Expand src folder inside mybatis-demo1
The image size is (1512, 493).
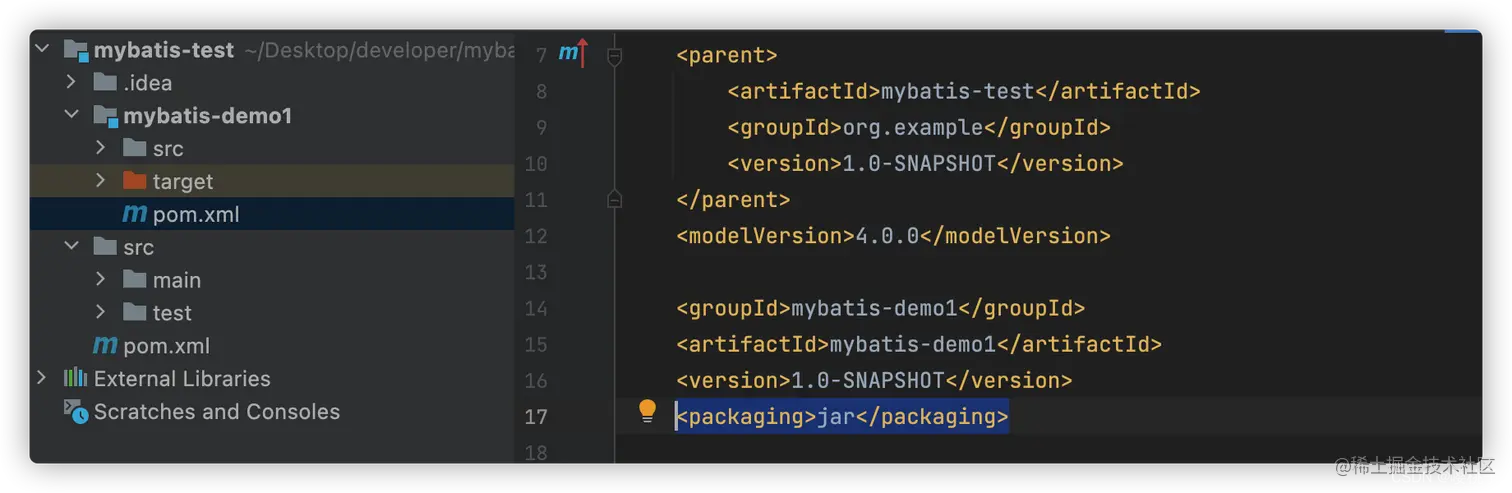(101, 148)
